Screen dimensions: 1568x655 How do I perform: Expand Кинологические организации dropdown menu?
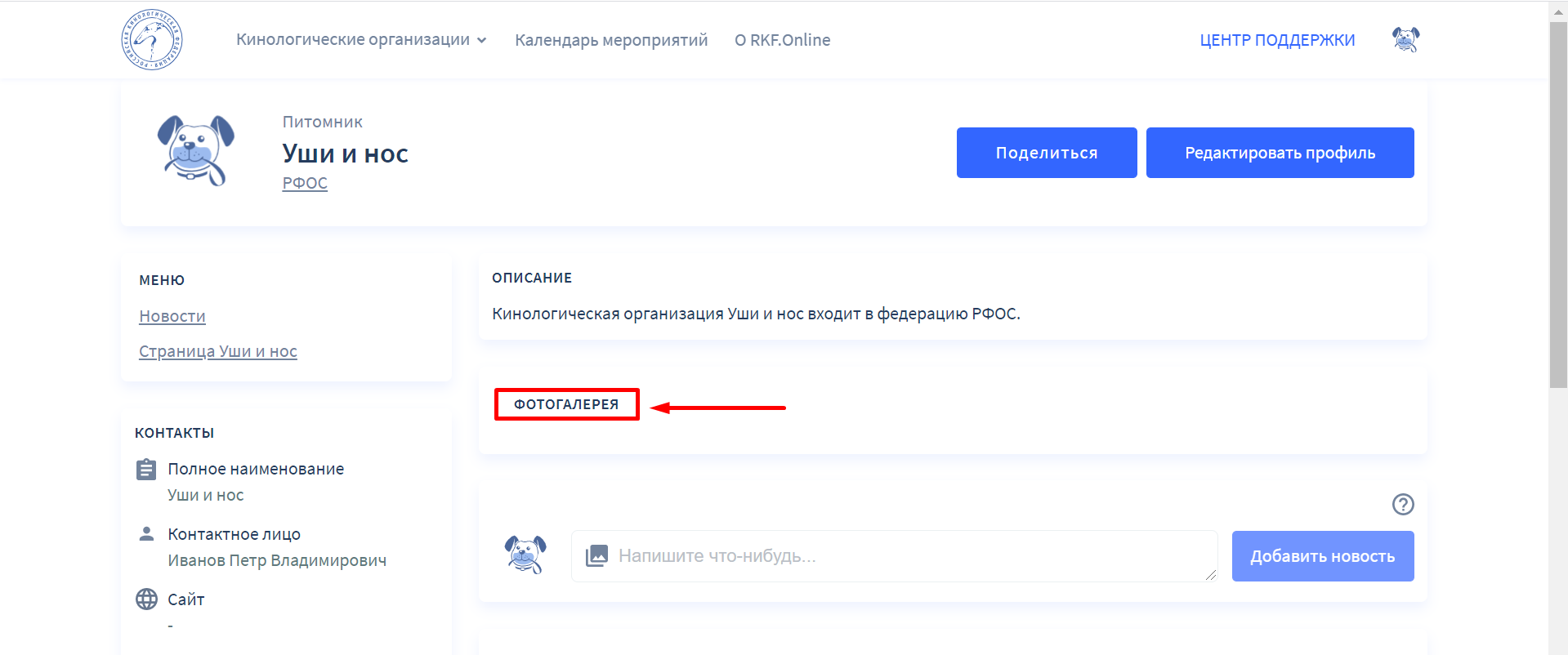(361, 40)
